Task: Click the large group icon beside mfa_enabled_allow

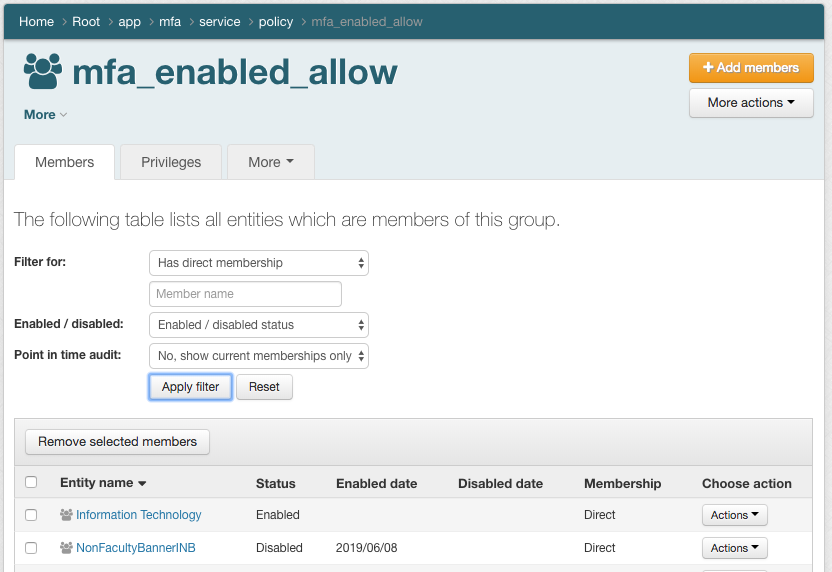Action: 43,71
